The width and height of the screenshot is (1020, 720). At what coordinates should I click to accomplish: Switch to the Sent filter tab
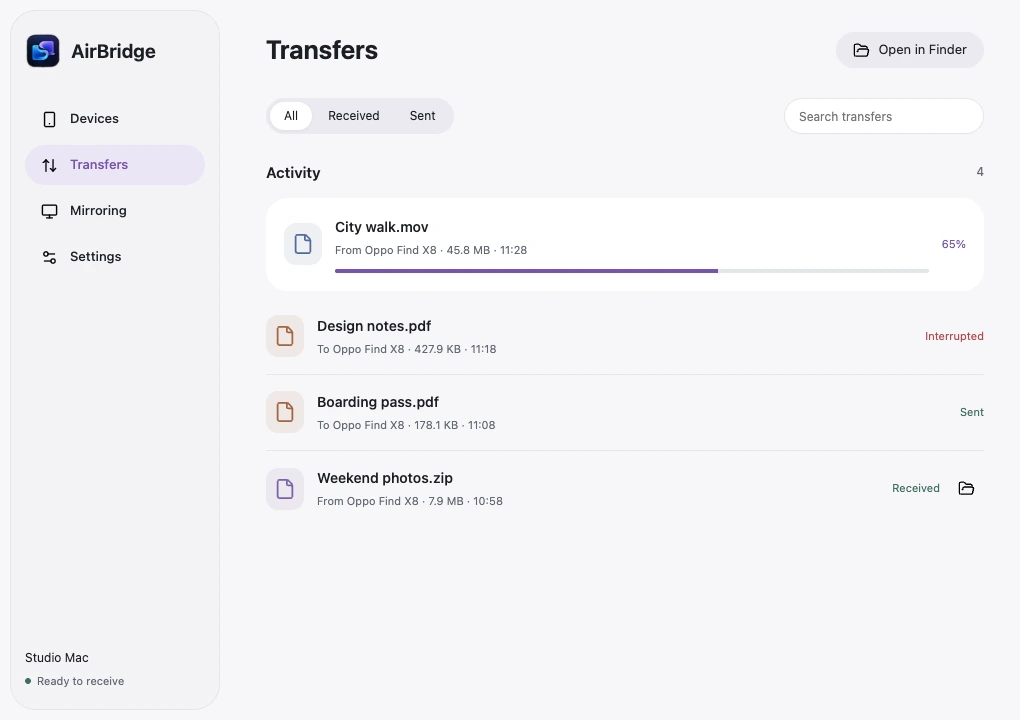pos(423,116)
